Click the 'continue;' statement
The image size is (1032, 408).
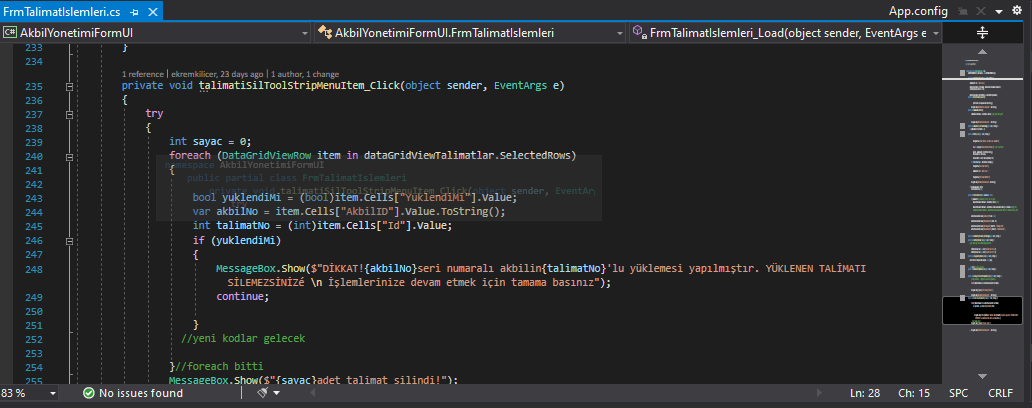[243, 296]
